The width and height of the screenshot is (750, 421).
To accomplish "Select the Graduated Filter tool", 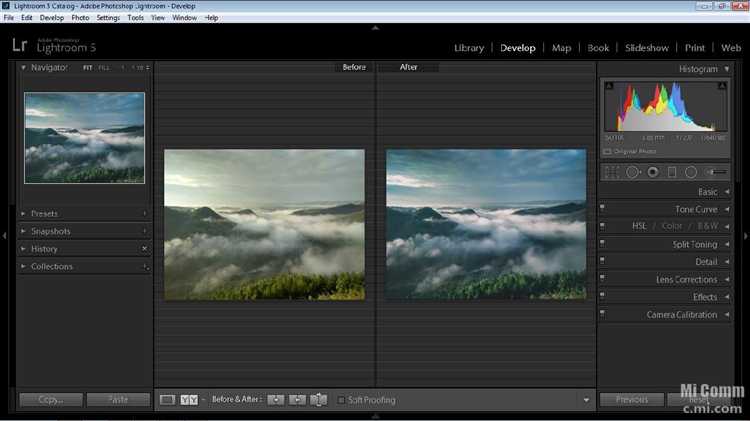I will tap(672, 172).
